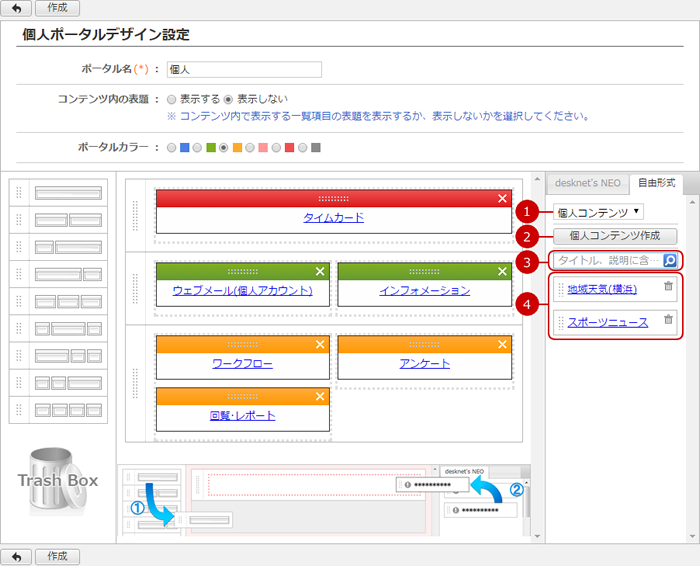Select 表示する radio option

tap(172, 99)
